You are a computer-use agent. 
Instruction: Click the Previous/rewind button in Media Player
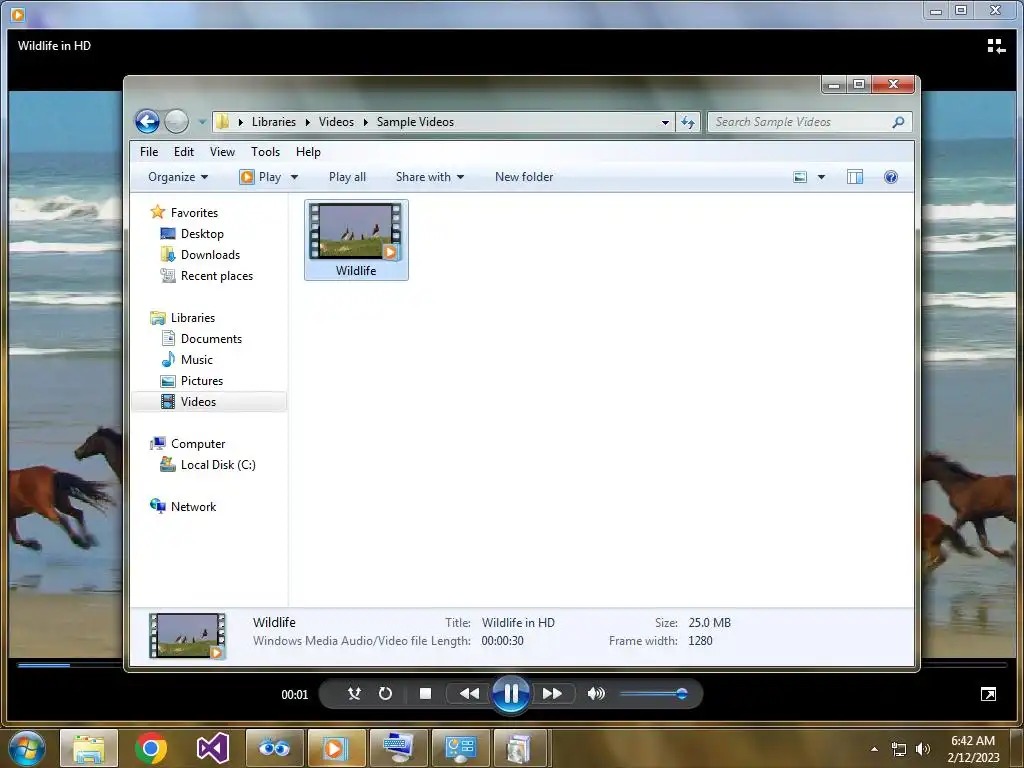click(469, 694)
